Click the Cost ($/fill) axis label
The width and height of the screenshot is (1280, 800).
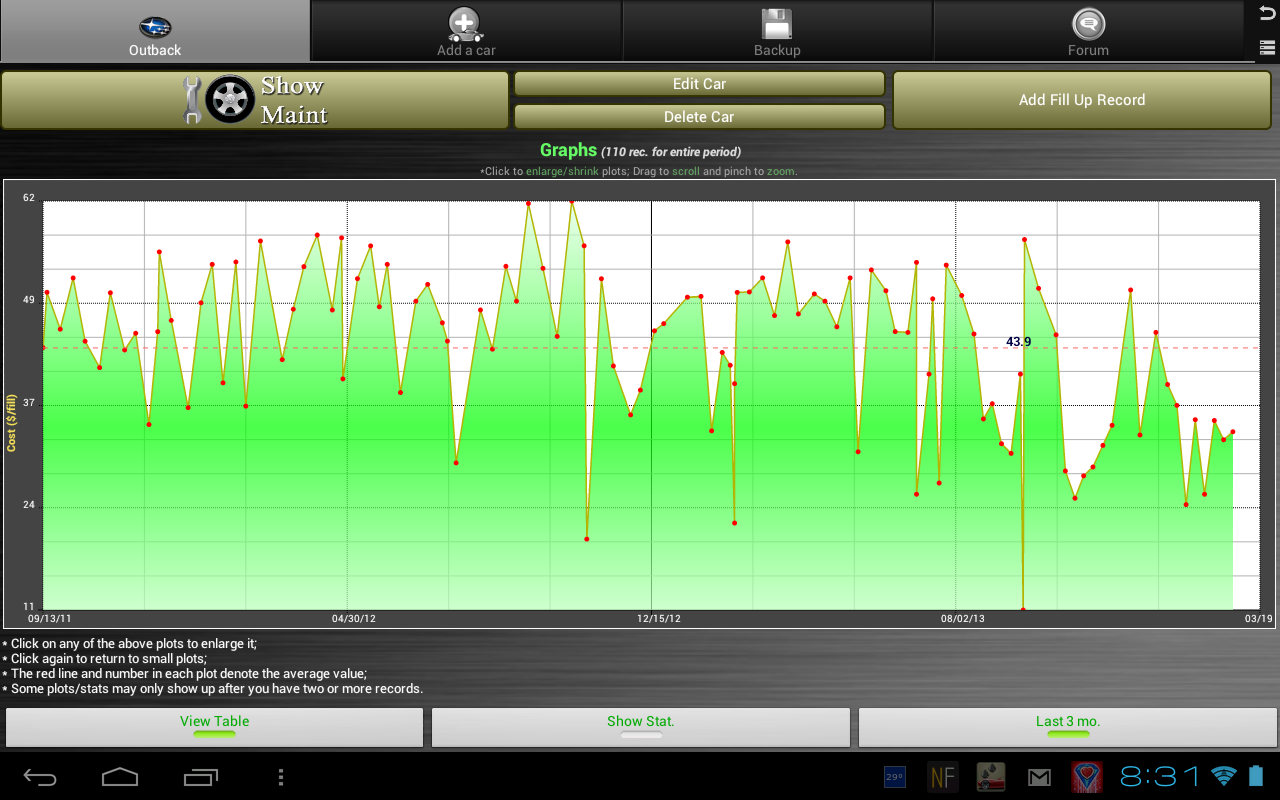pos(12,423)
